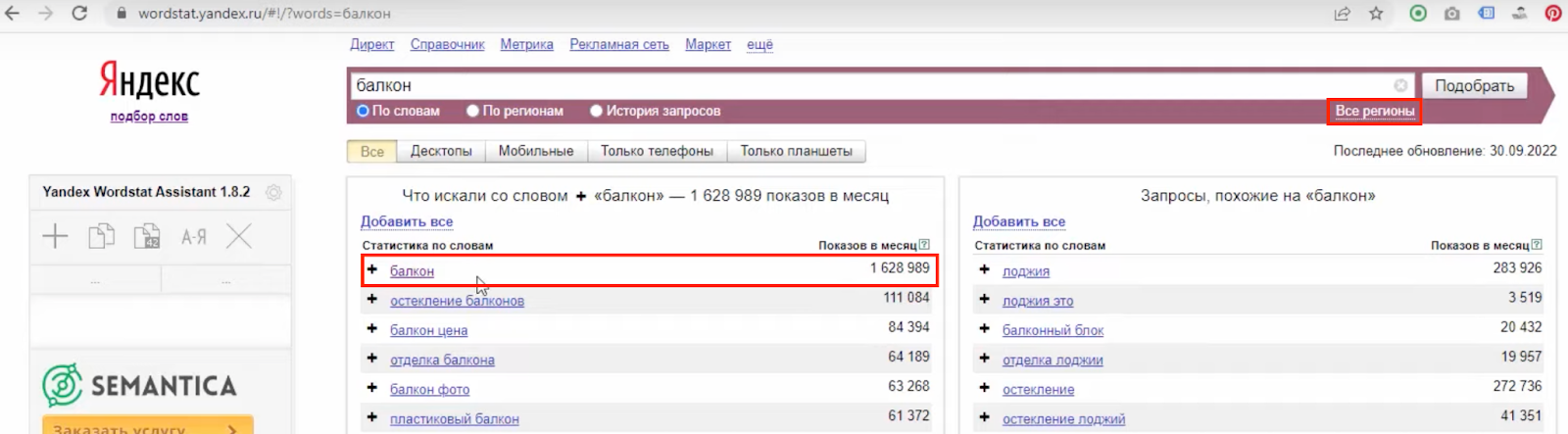Clear the search field with the X icon
Image resolution: width=1568 pixels, height=434 pixels.
pos(1400,86)
